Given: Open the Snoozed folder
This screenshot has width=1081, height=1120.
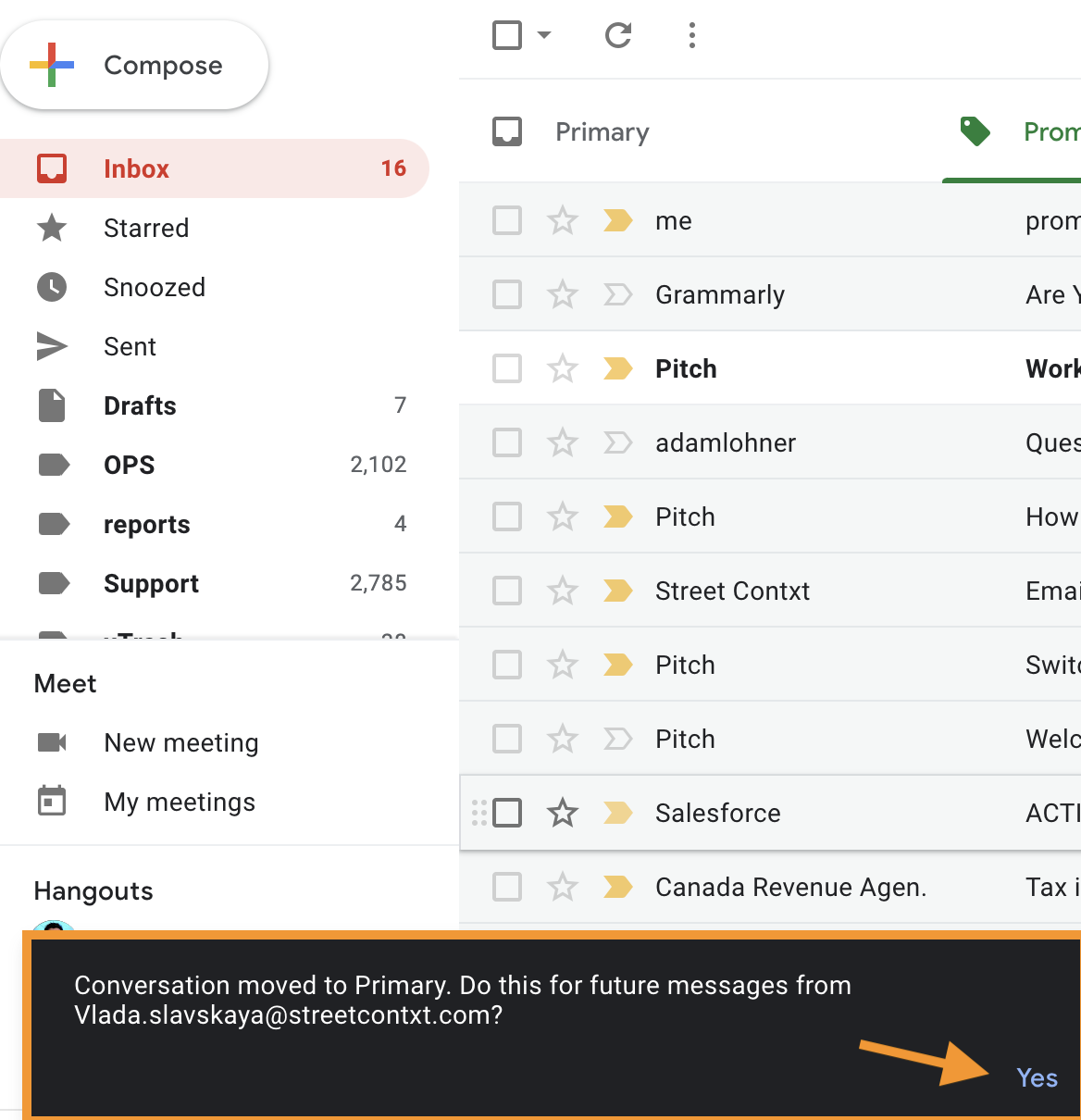Looking at the screenshot, I should [x=215, y=287].
